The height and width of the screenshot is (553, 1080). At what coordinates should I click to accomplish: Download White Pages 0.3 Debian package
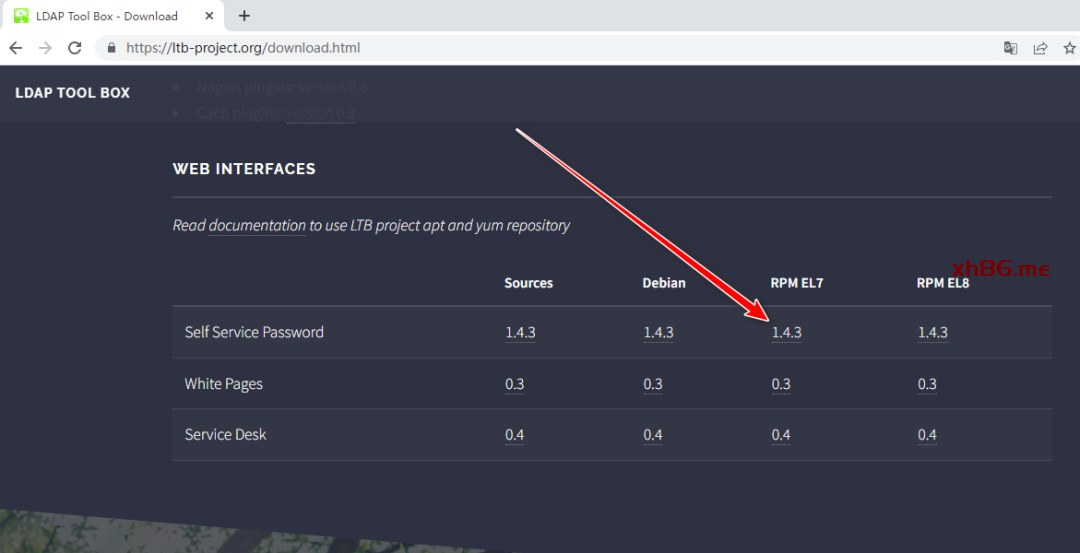(x=653, y=384)
